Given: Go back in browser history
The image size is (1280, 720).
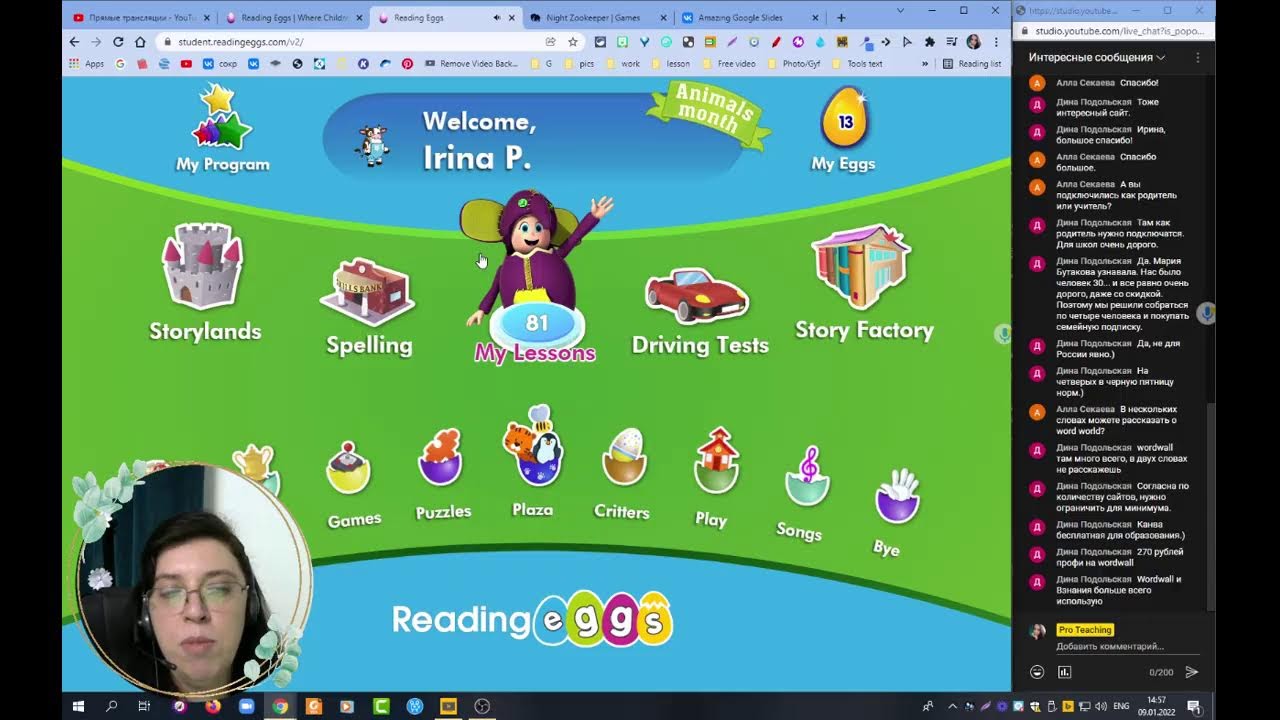Looking at the screenshot, I should click(x=74, y=42).
